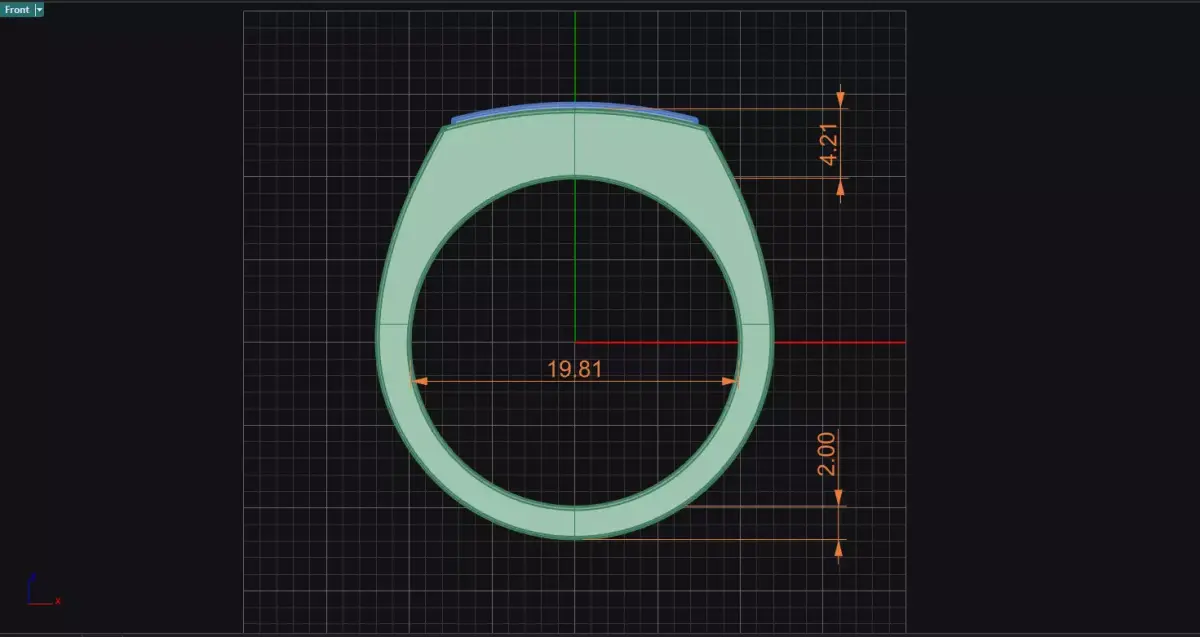Click the red X axis line

[740, 342]
